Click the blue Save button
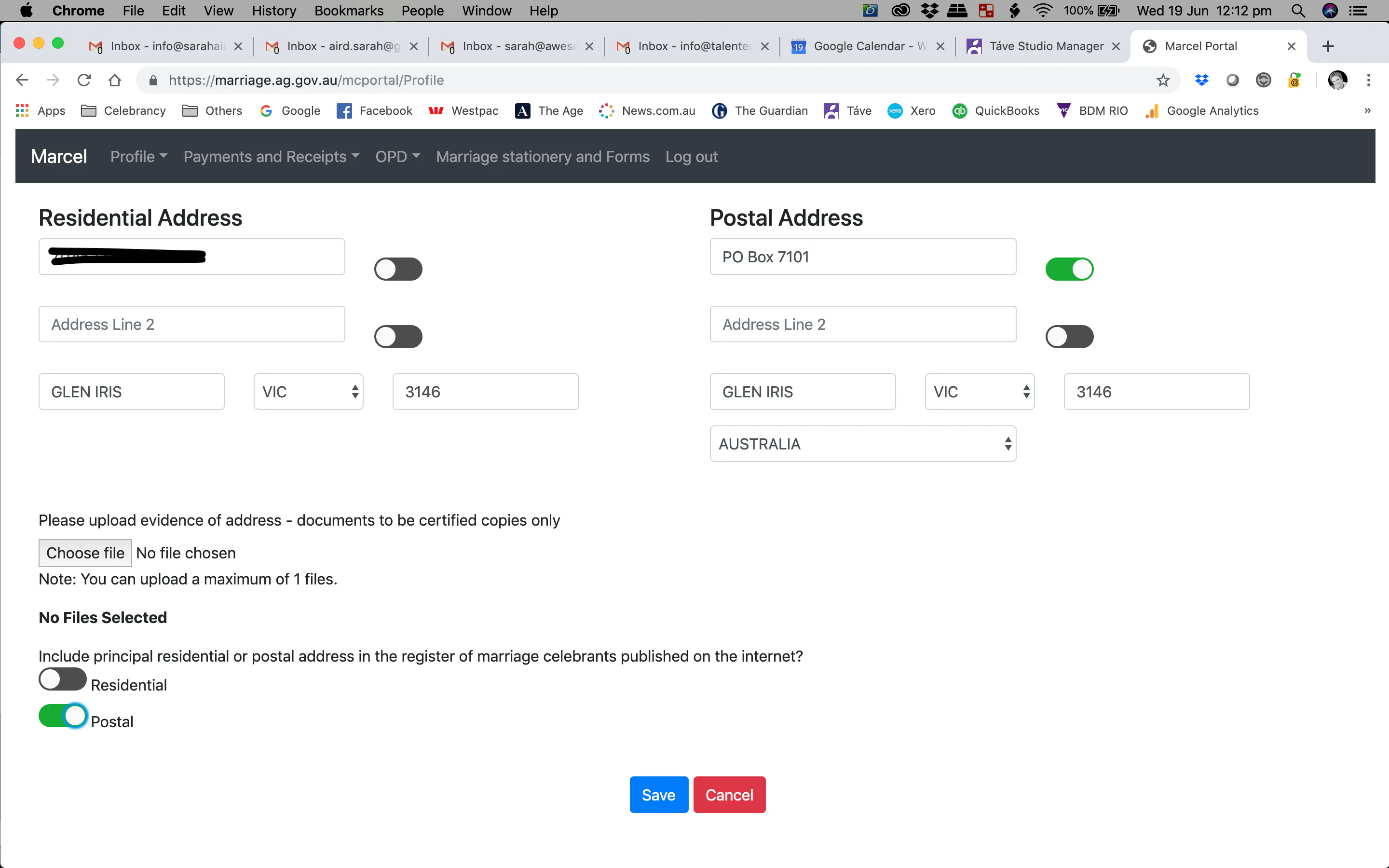This screenshot has width=1389, height=868. click(x=658, y=795)
